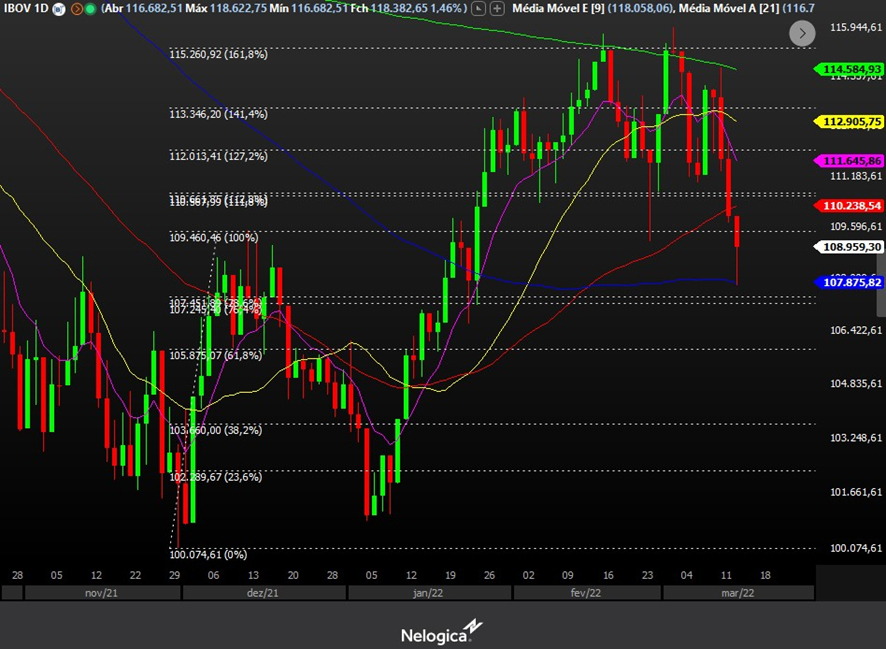Click the Fibonacci label 112.013,41 (127,2%)
Viewport: 886px width, 649px height.
click(218, 156)
